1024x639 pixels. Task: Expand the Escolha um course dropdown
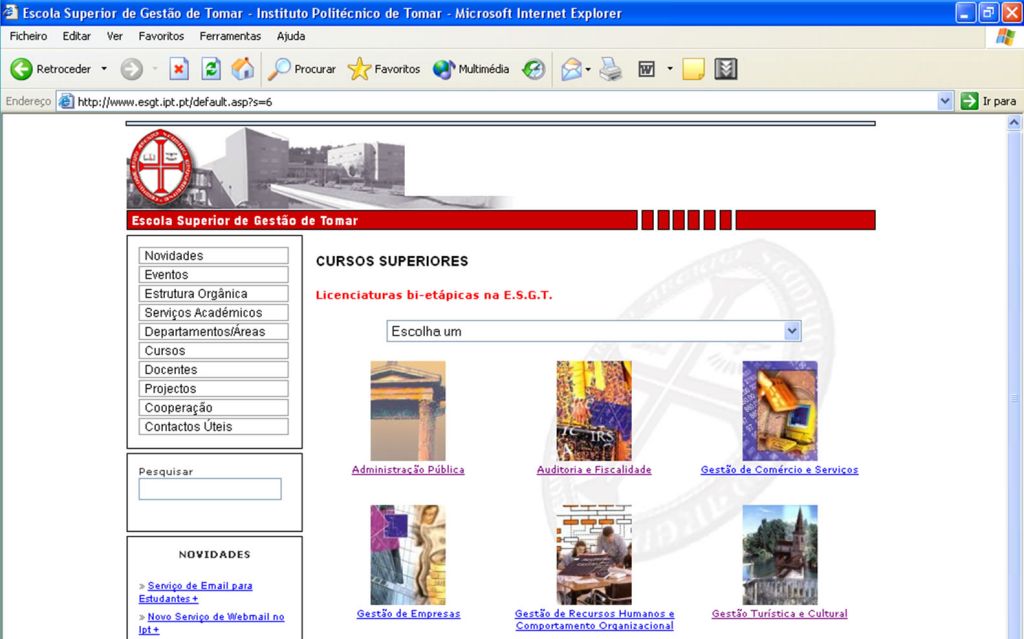tap(792, 331)
